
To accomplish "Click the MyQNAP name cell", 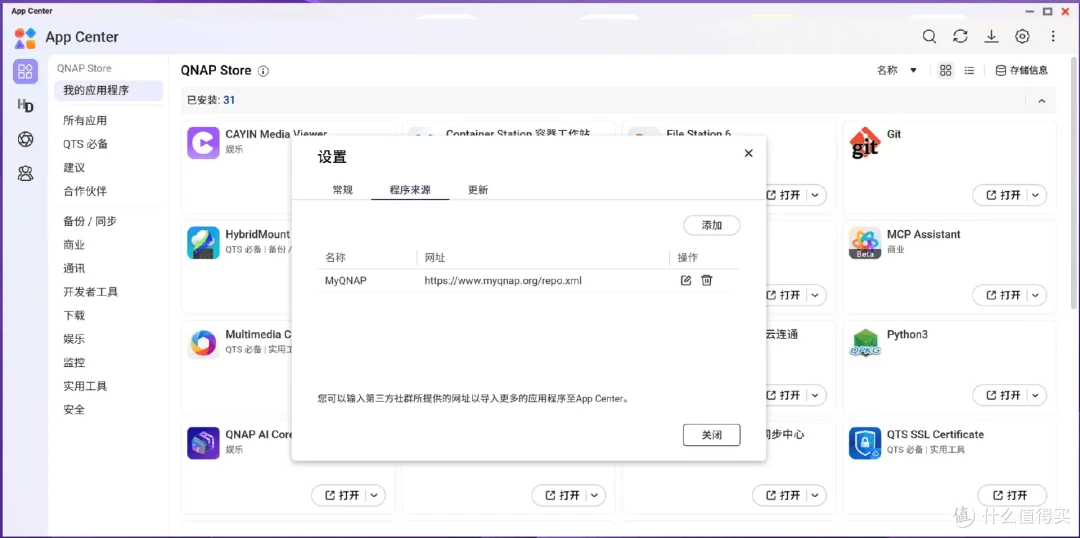I will (x=346, y=280).
